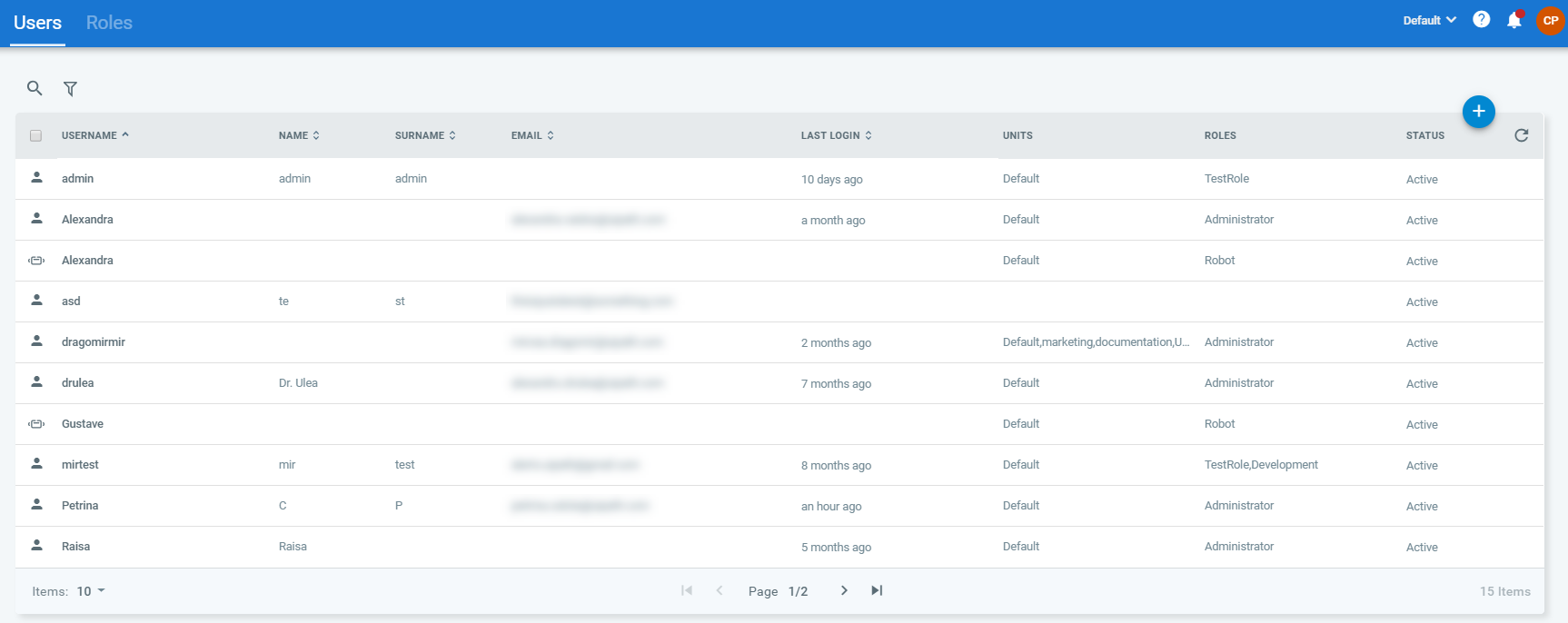1568x623 pixels.
Task: Click the 'an hour ago' last login
Action: coord(831,507)
